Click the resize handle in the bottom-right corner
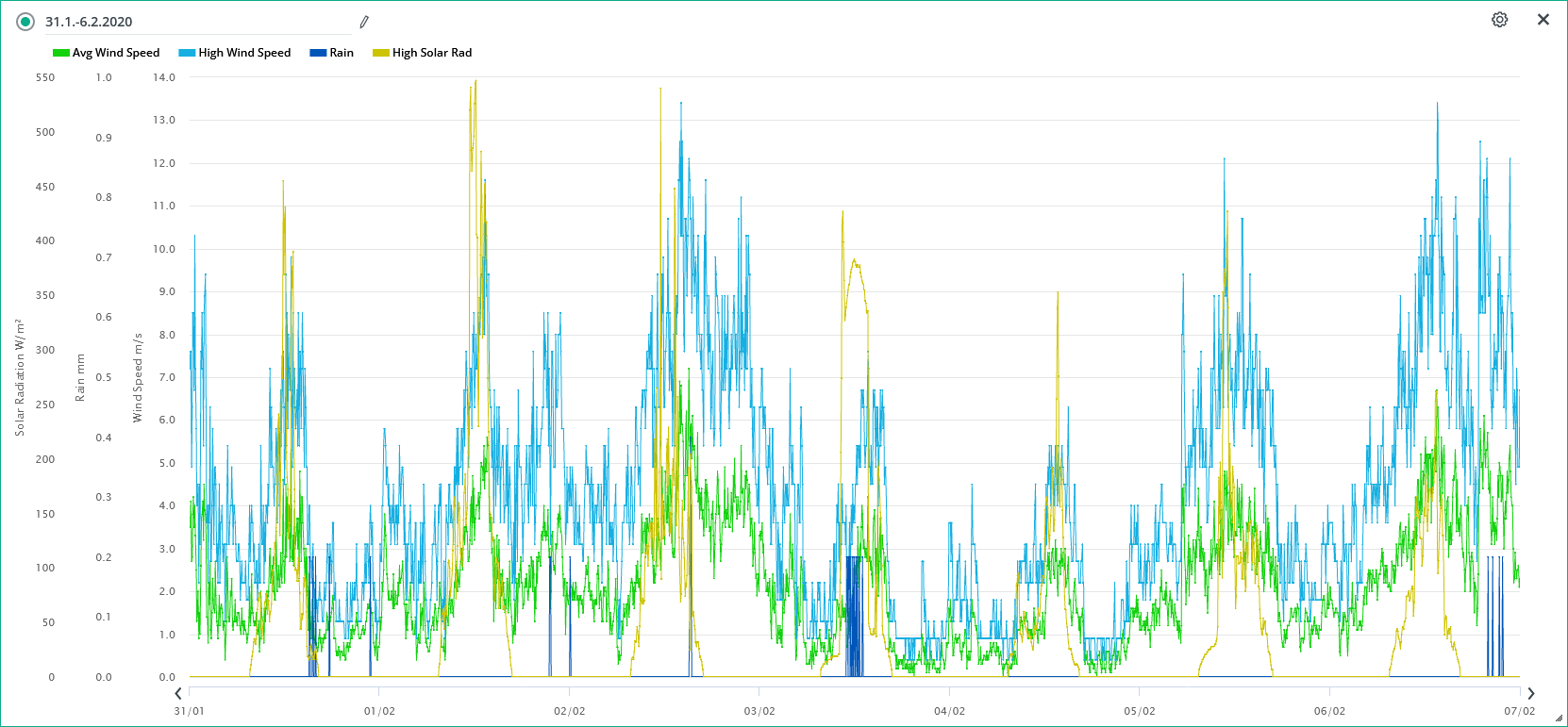Screen dimensions: 1568x727 point(1559,718)
